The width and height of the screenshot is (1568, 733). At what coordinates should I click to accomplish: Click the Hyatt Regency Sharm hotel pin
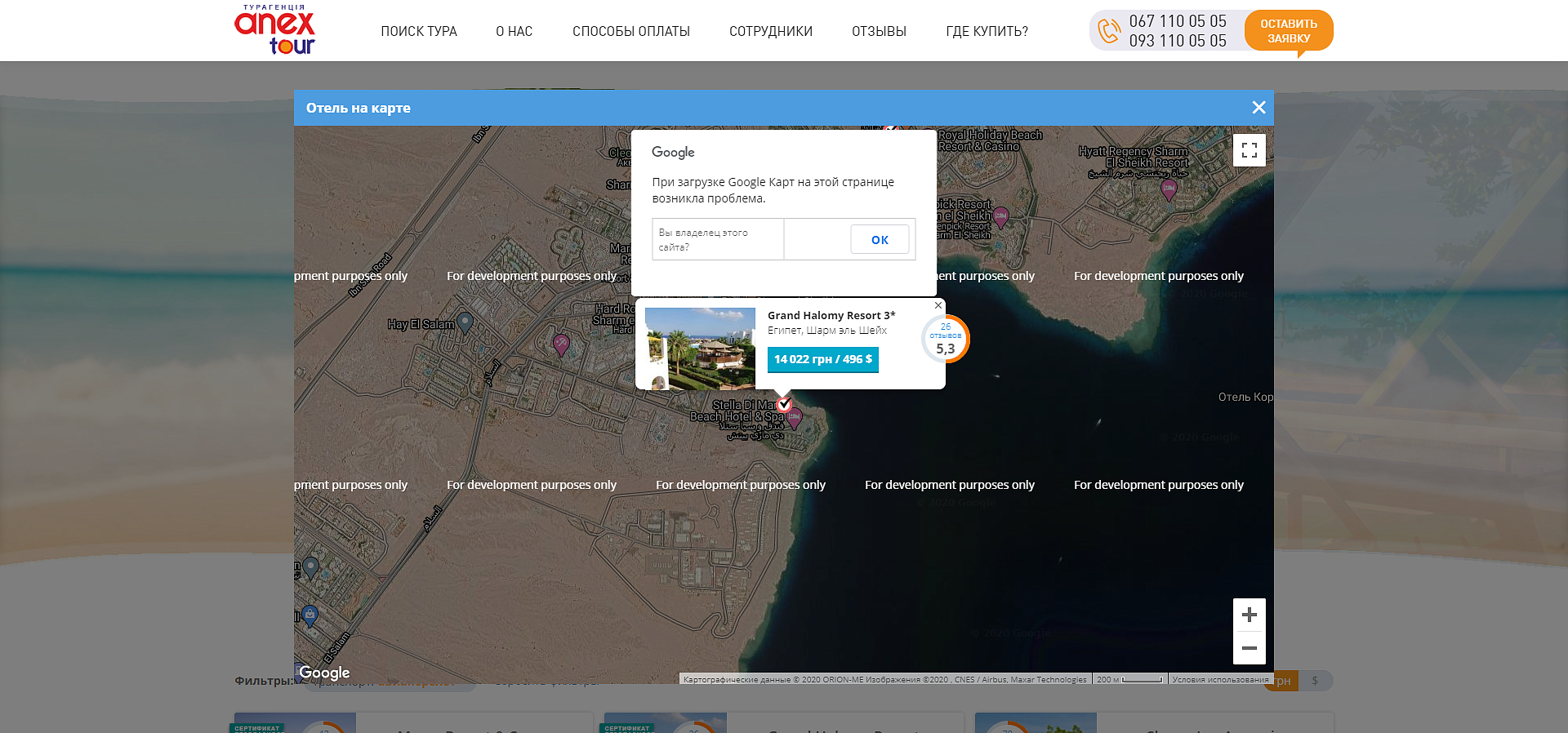pos(1169,190)
